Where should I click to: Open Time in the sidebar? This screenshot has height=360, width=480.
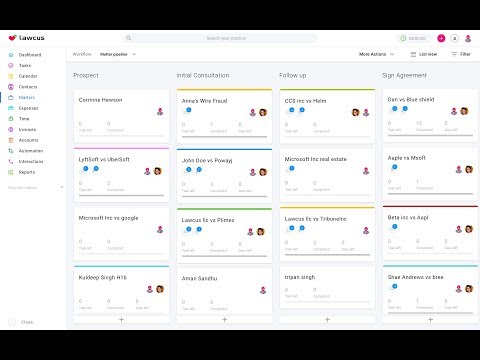(24, 119)
